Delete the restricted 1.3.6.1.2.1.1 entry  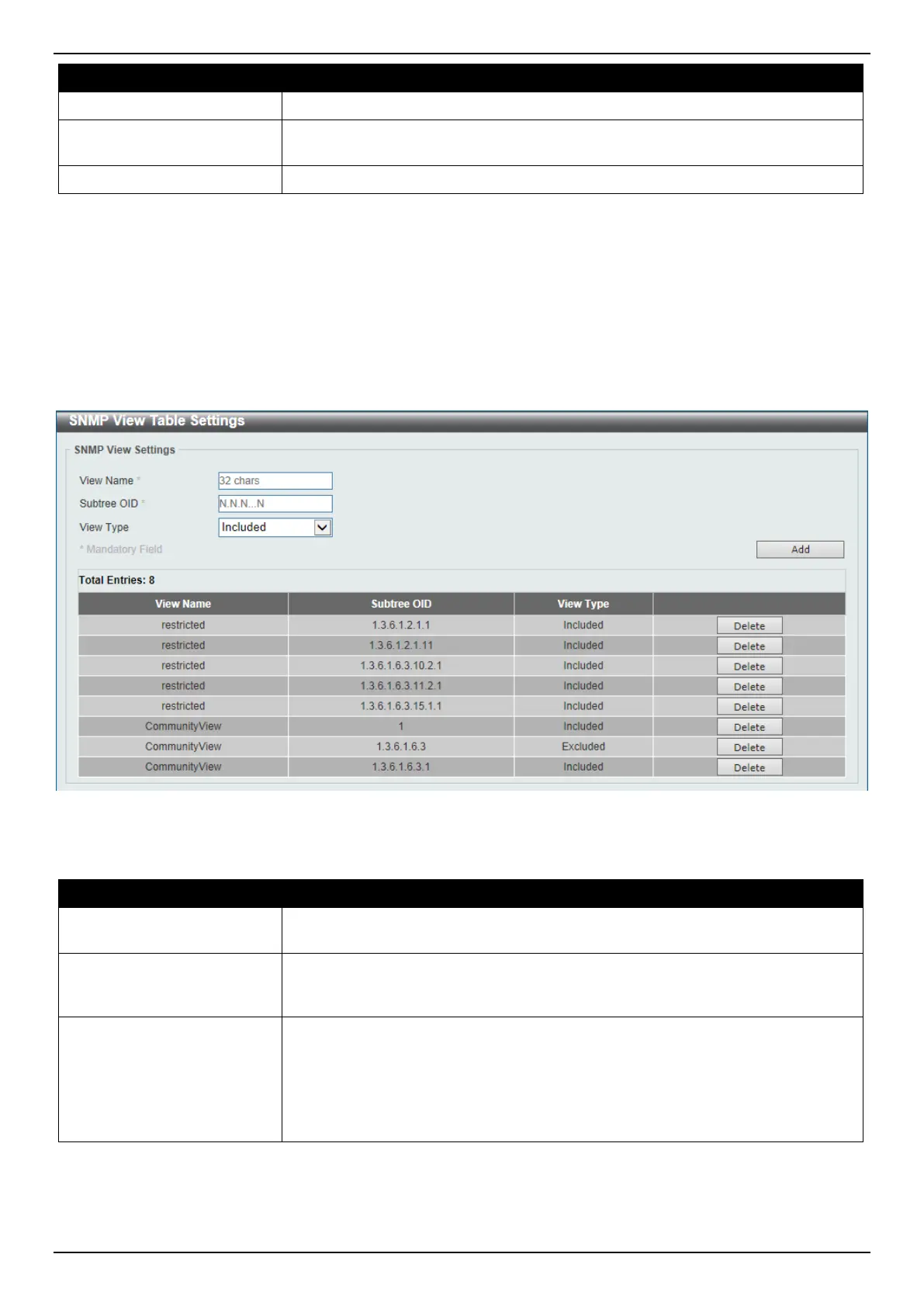(x=749, y=625)
